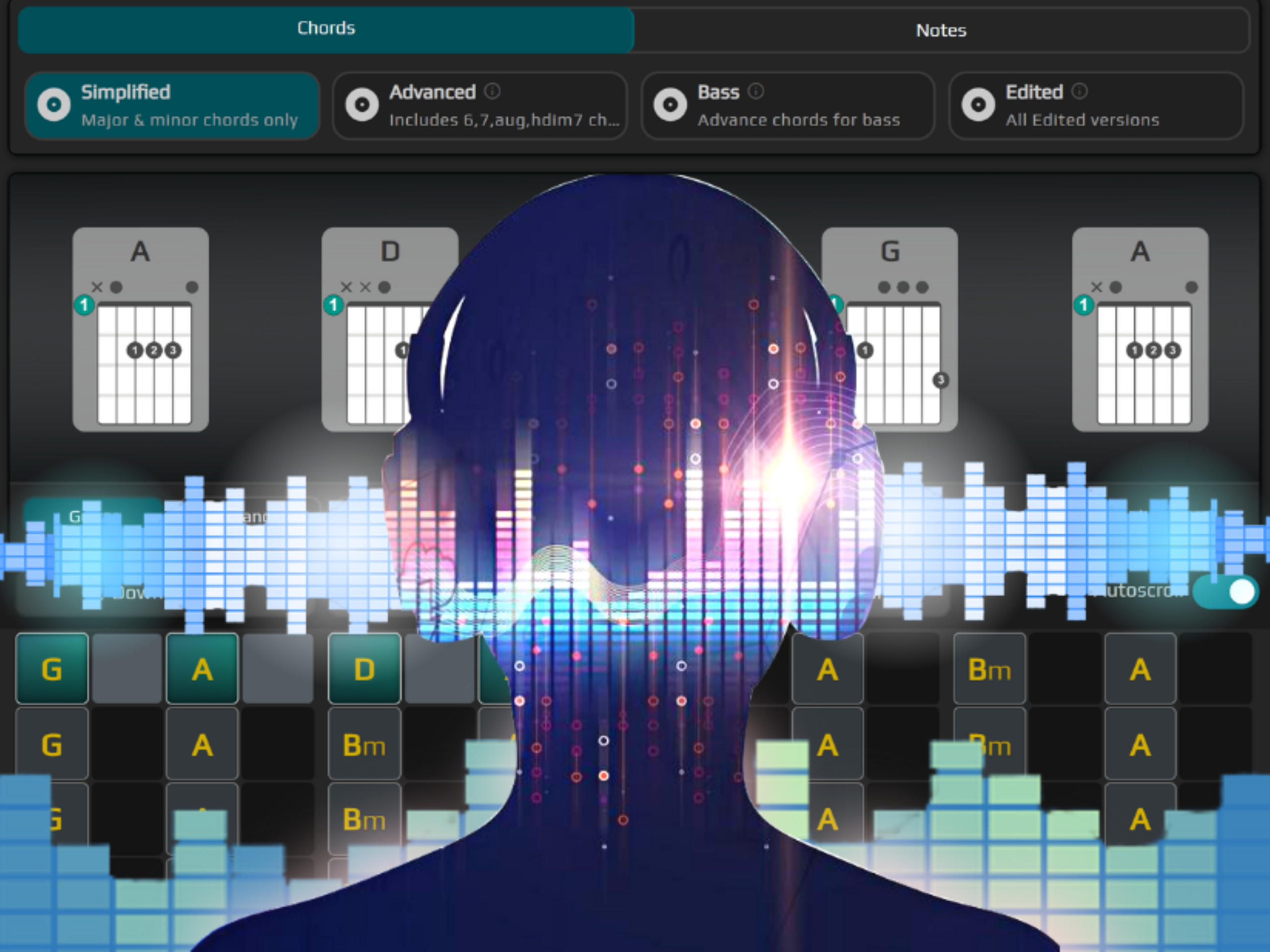Jump to the highlighted D chord cell
This screenshot has width=1270, height=952.
point(364,669)
